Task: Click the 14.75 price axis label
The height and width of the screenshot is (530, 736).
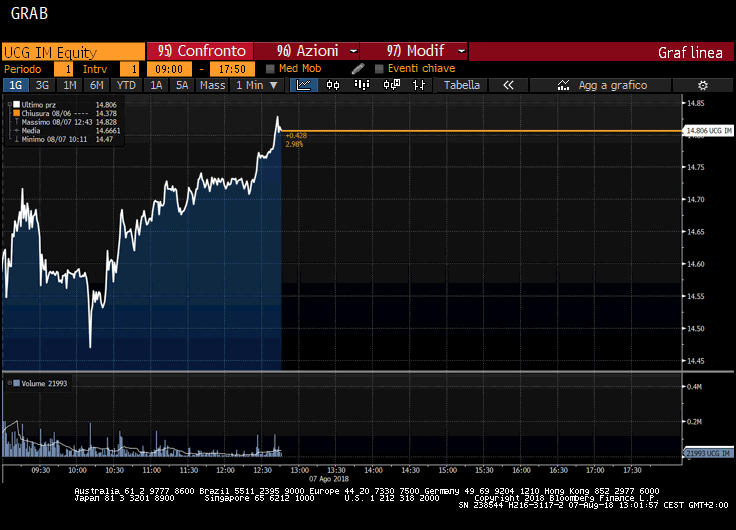Action: (x=696, y=167)
